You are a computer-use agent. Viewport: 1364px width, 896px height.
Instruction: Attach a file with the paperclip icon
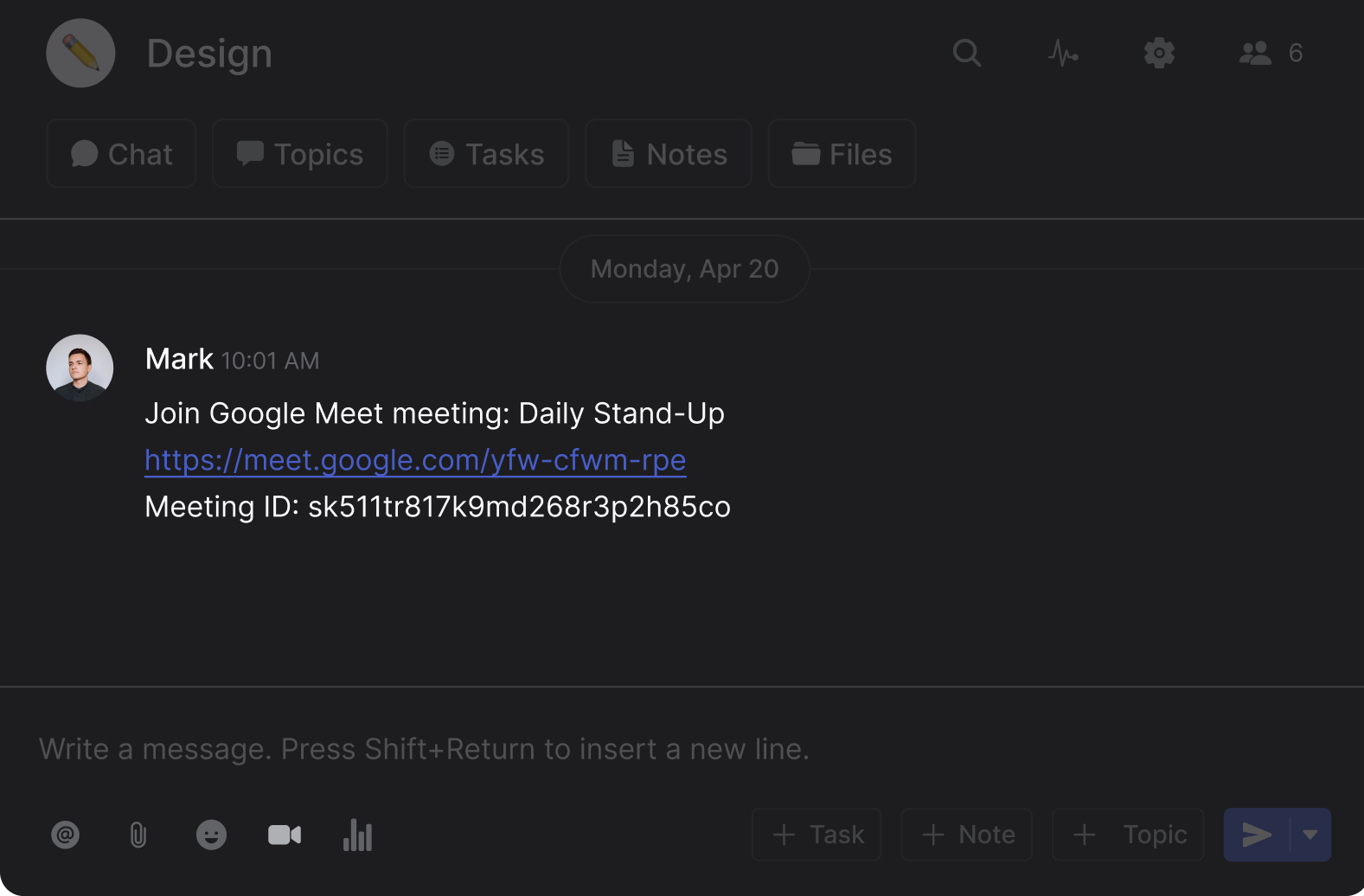(x=138, y=835)
